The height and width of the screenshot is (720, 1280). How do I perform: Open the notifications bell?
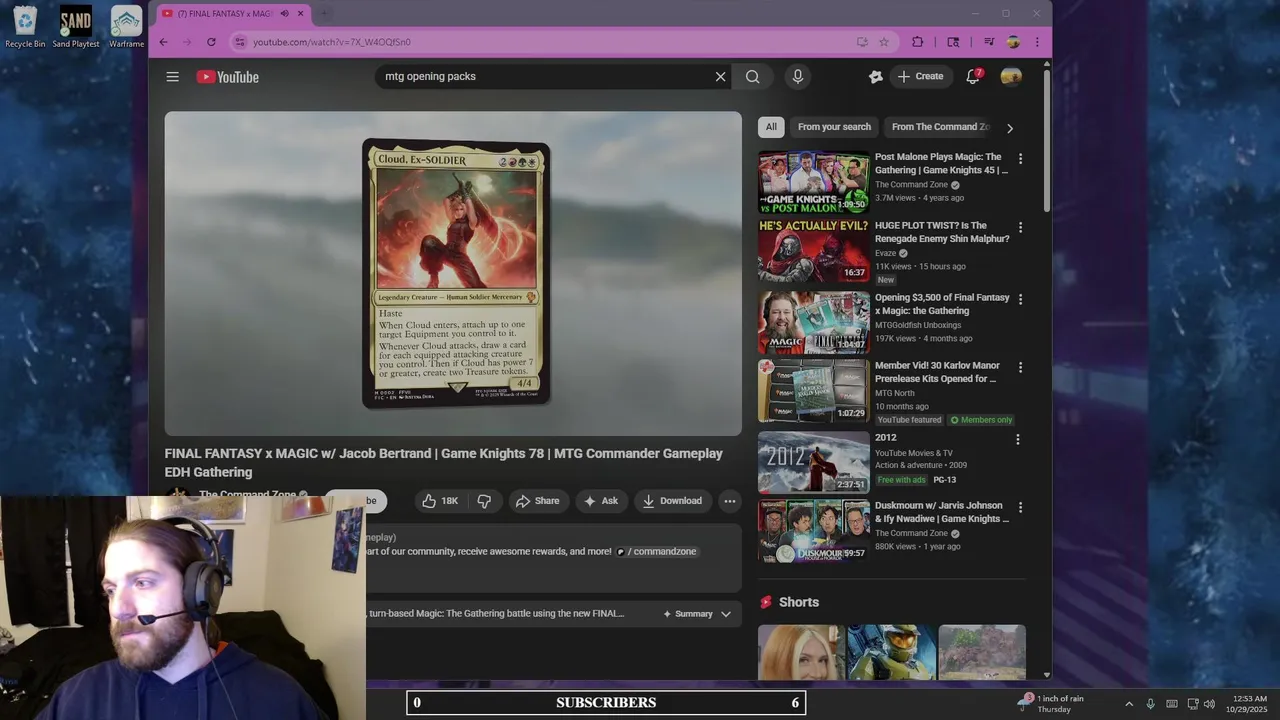tap(973, 77)
